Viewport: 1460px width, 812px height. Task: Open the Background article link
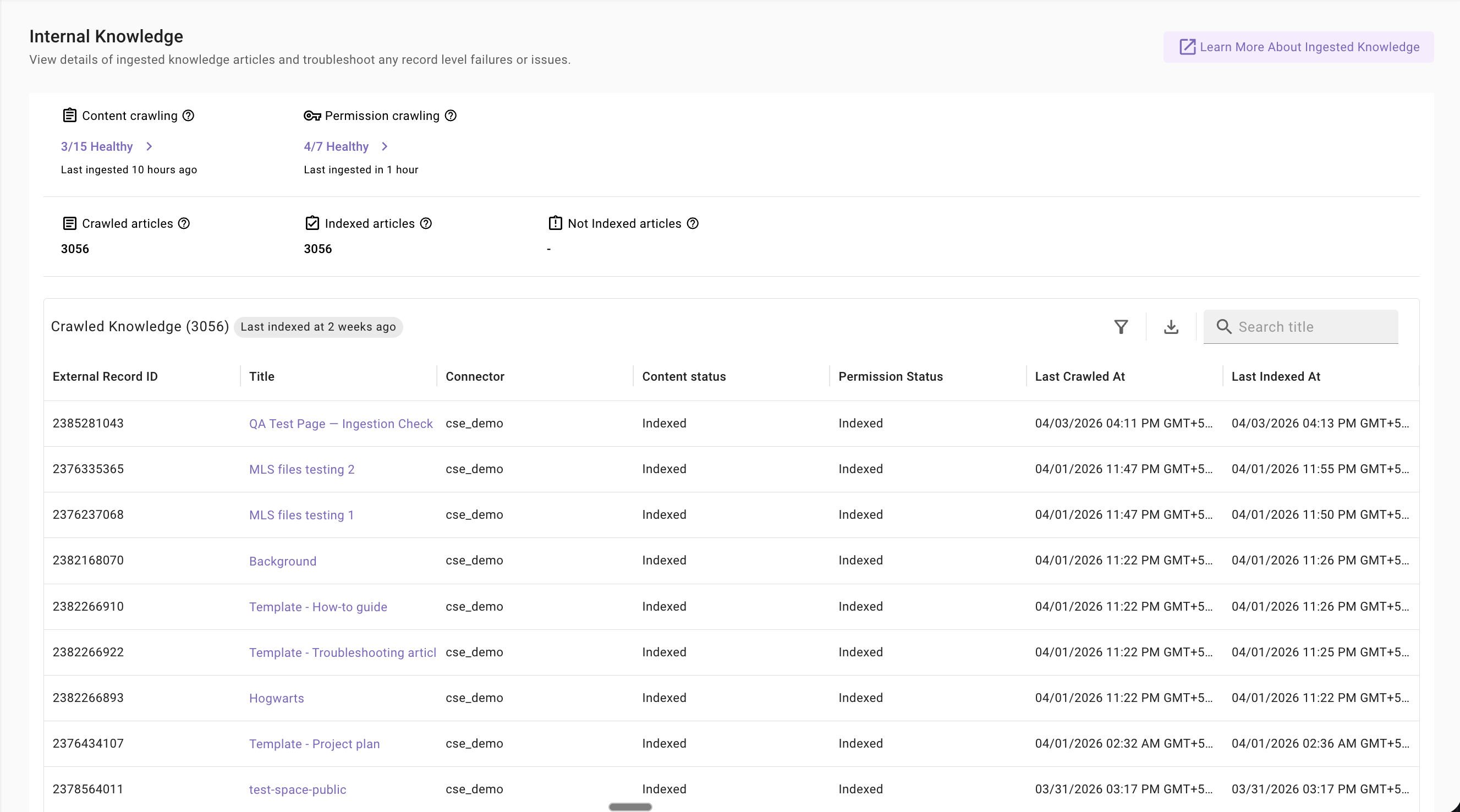[283, 561]
